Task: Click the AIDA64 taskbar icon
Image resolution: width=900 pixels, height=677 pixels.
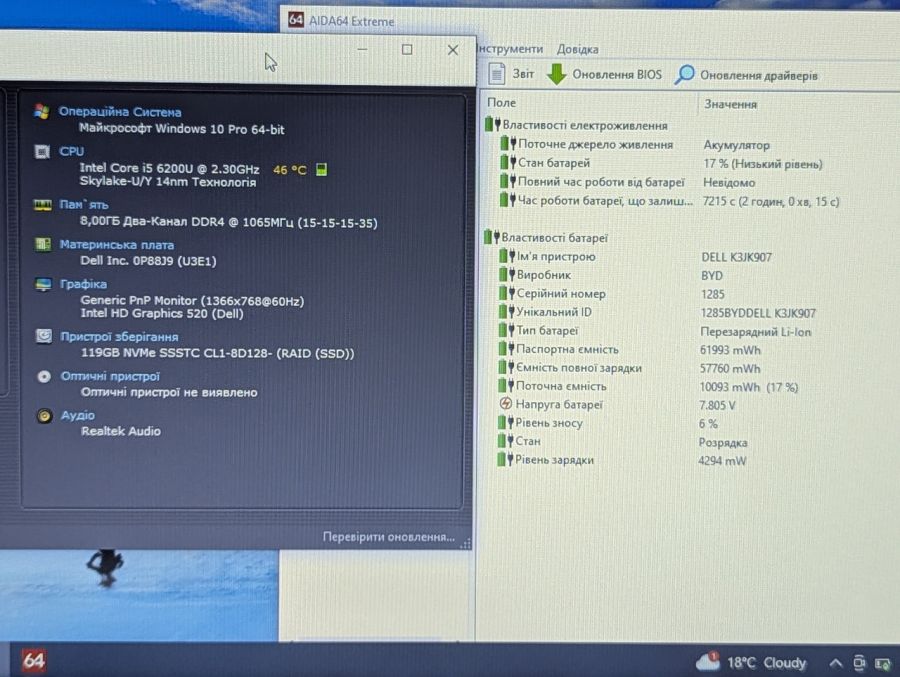Action: 33,660
